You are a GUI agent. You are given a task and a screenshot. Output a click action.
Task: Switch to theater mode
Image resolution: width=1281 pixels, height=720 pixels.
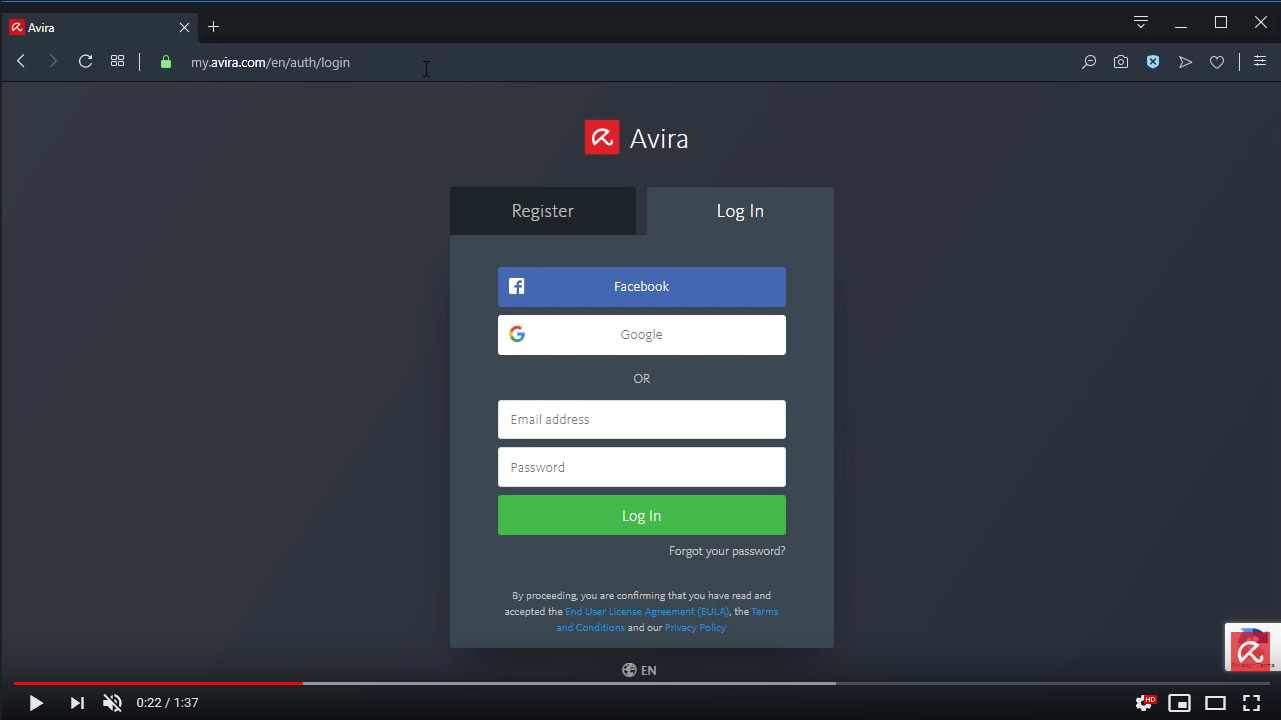tap(1215, 703)
